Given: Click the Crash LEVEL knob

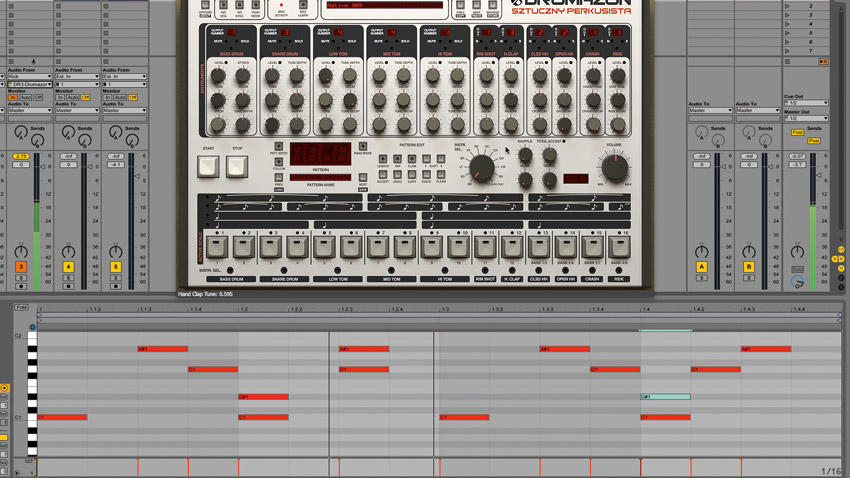Looking at the screenshot, I should tap(593, 76).
